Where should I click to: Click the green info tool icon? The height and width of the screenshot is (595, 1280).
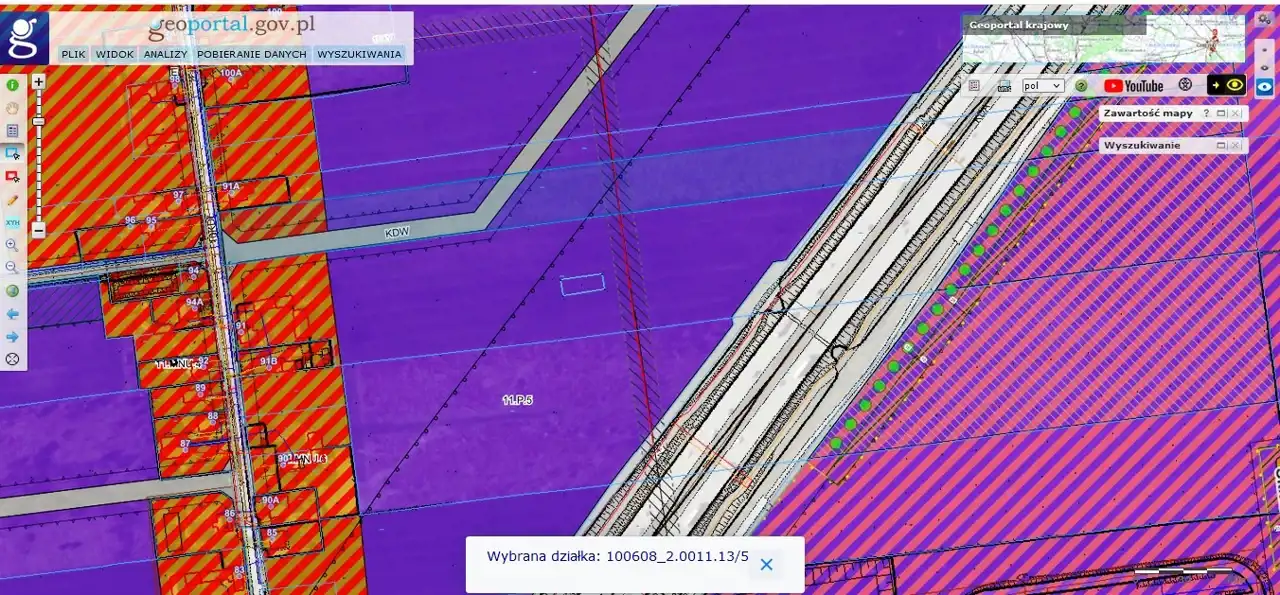[x=13, y=86]
